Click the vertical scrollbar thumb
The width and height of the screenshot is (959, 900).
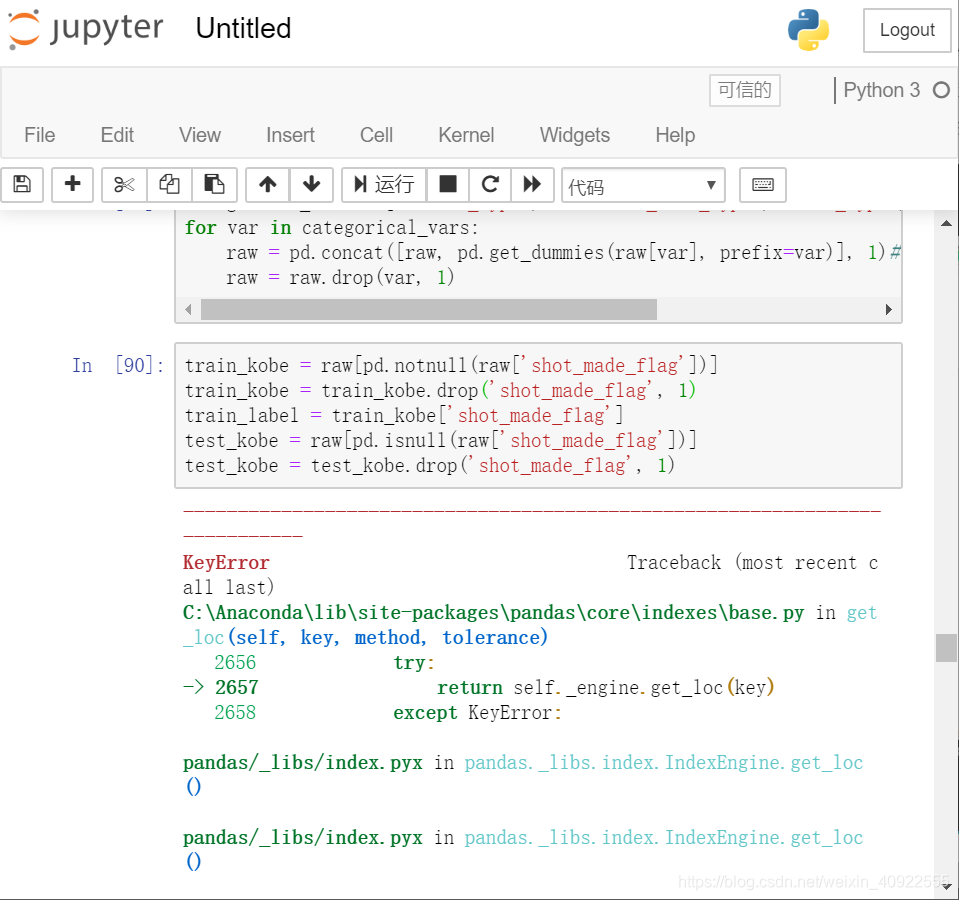point(946,648)
